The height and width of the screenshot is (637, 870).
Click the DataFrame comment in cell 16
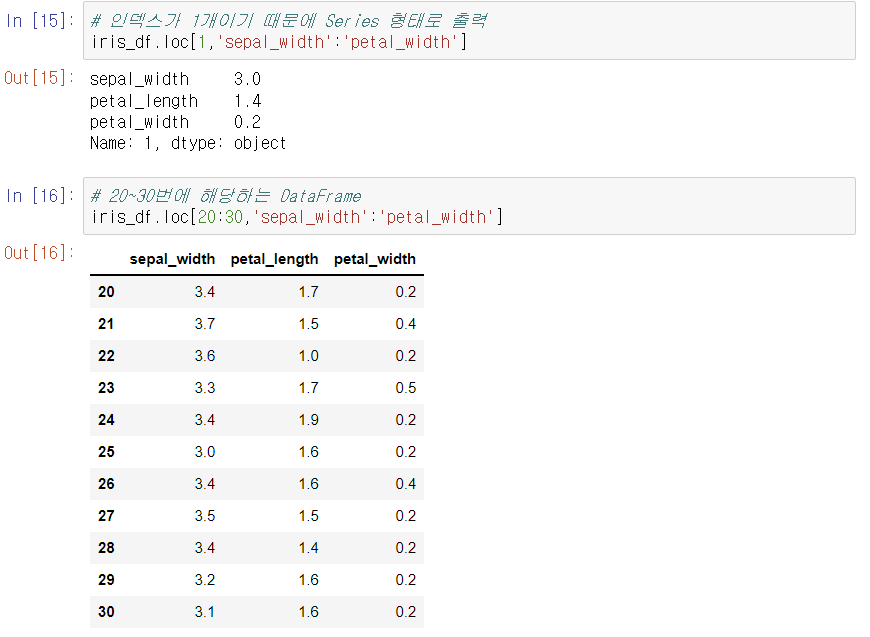point(225,195)
